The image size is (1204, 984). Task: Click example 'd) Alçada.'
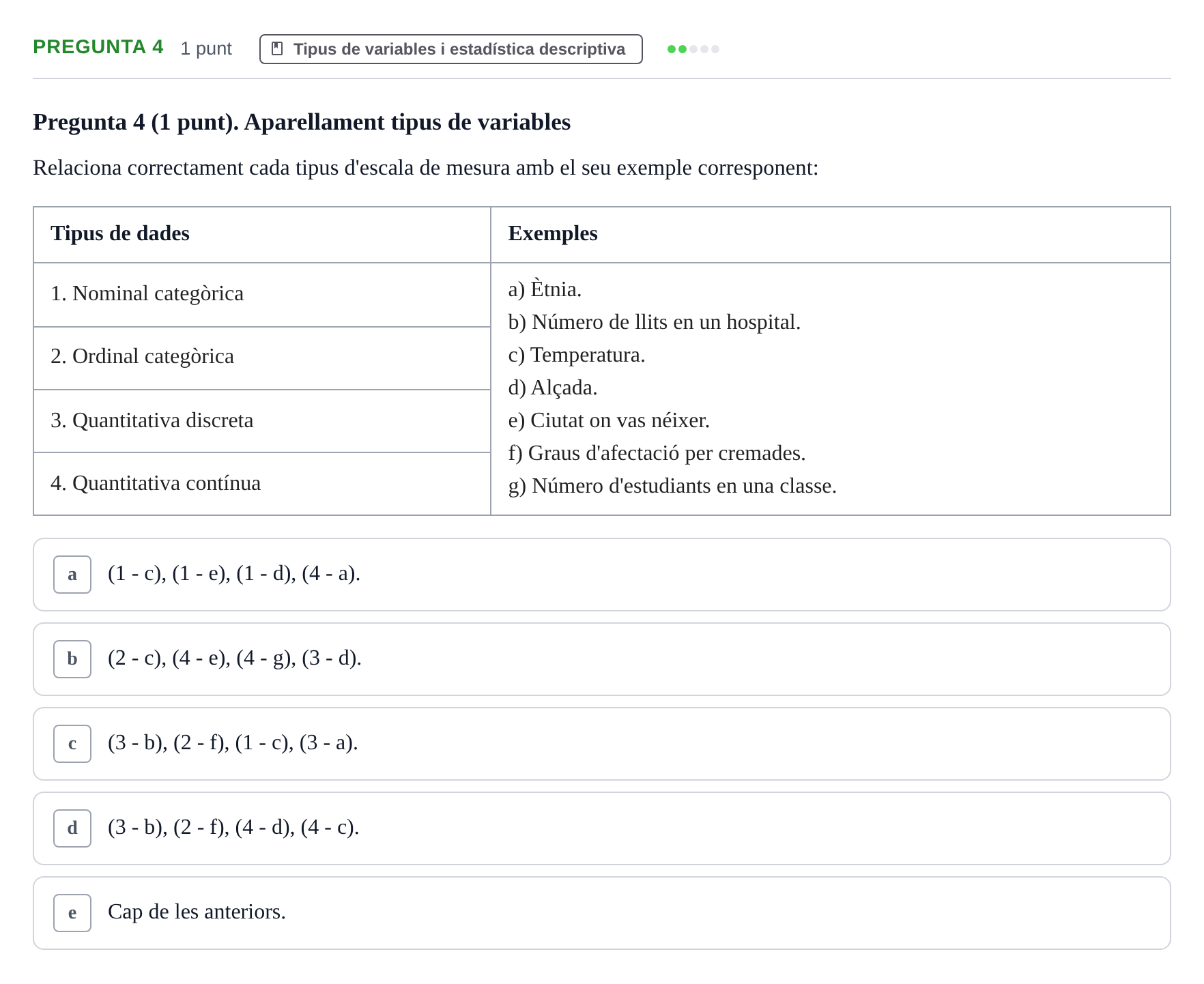[552, 388]
